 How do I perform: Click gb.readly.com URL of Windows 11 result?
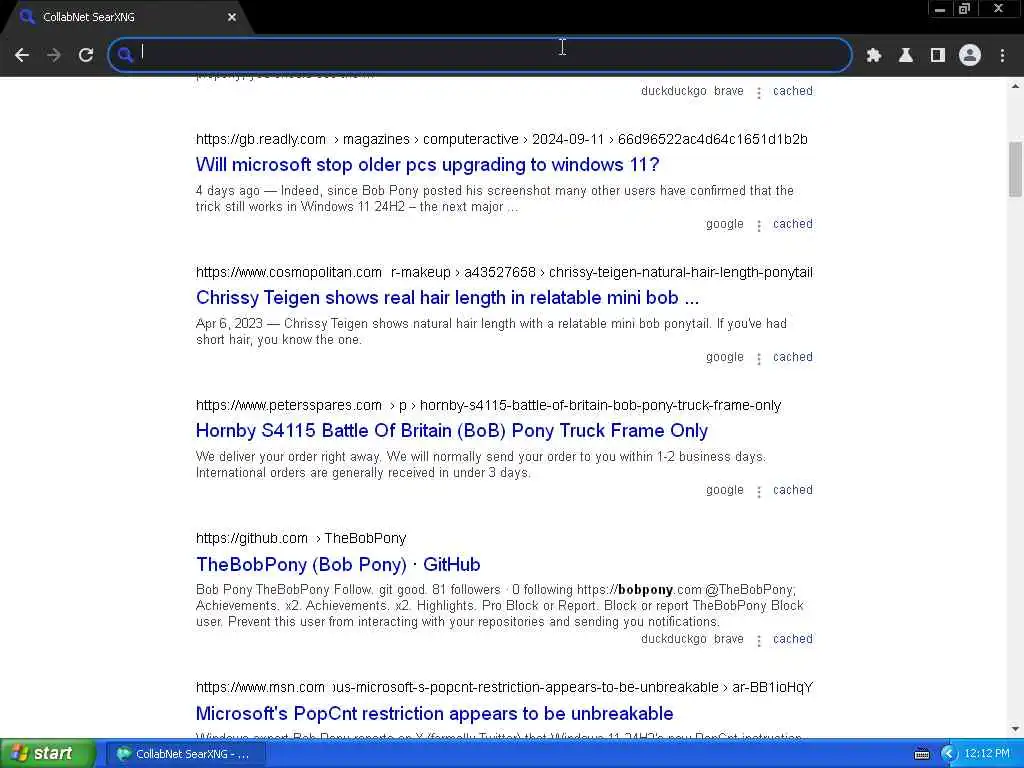click(x=502, y=139)
